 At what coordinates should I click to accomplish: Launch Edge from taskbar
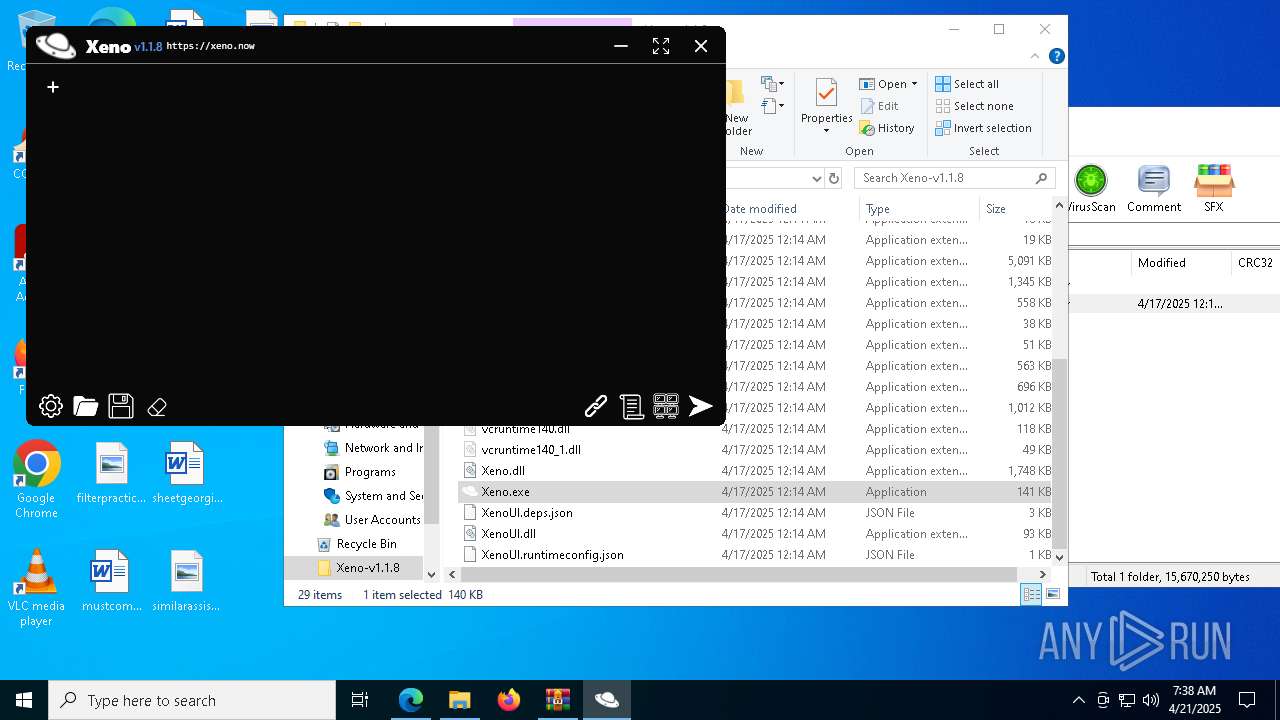[411, 700]
